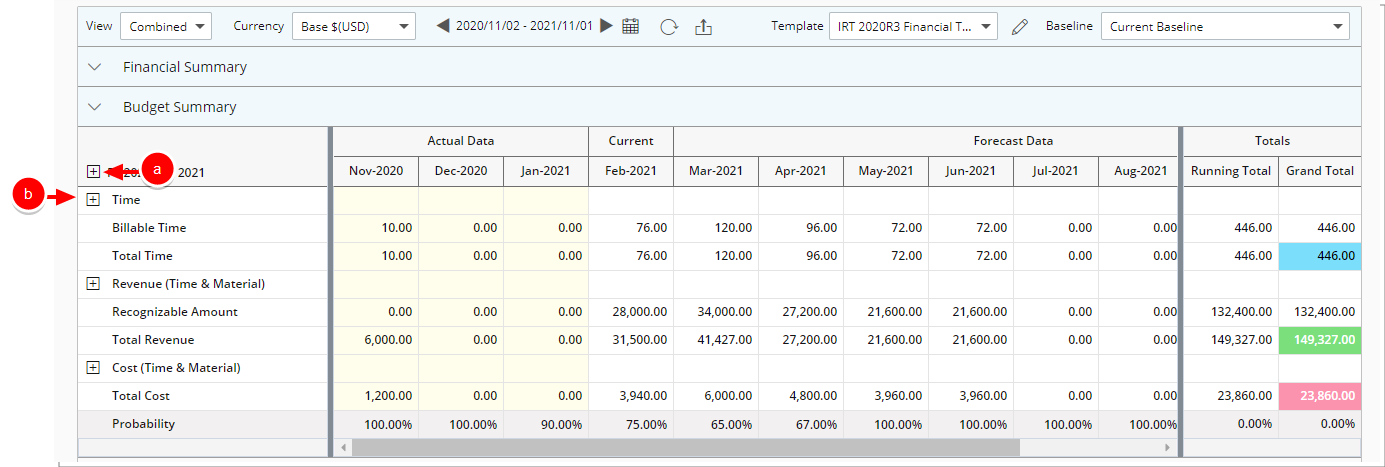
Task: Go to the next date range arrow
Action: [x=606, y=26]
